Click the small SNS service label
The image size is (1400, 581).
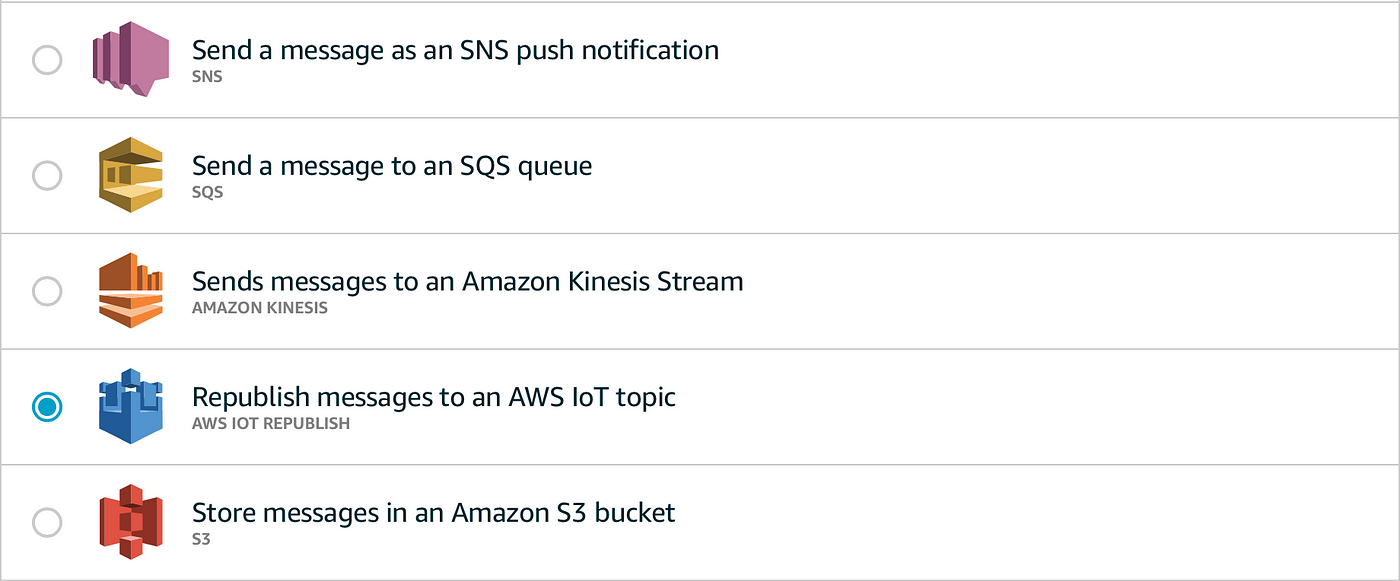pyautogui.click(x=207, y=77)
